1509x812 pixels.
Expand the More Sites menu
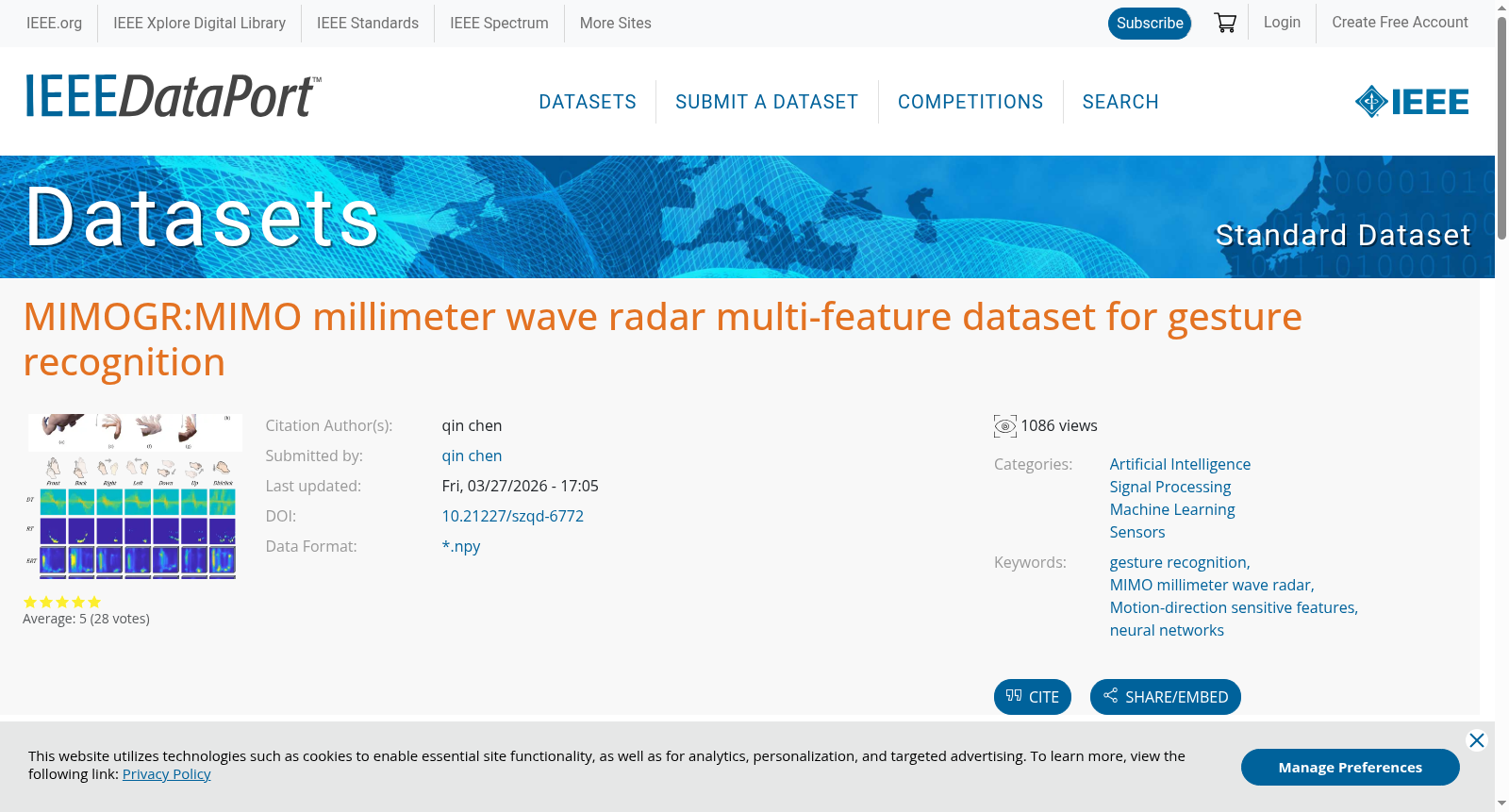pyautogui.click(x=616, y=23)
